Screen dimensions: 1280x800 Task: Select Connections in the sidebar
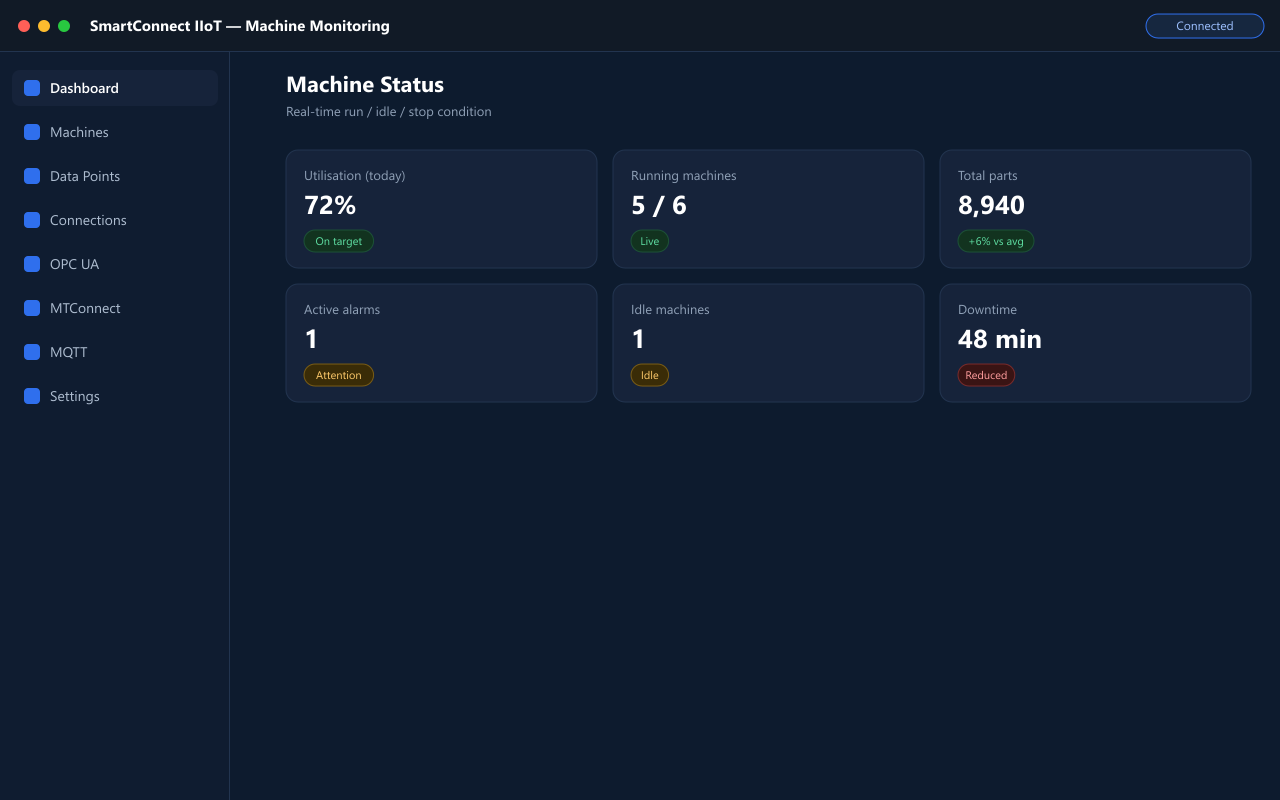pyautogui.click(x=115, y=220)
